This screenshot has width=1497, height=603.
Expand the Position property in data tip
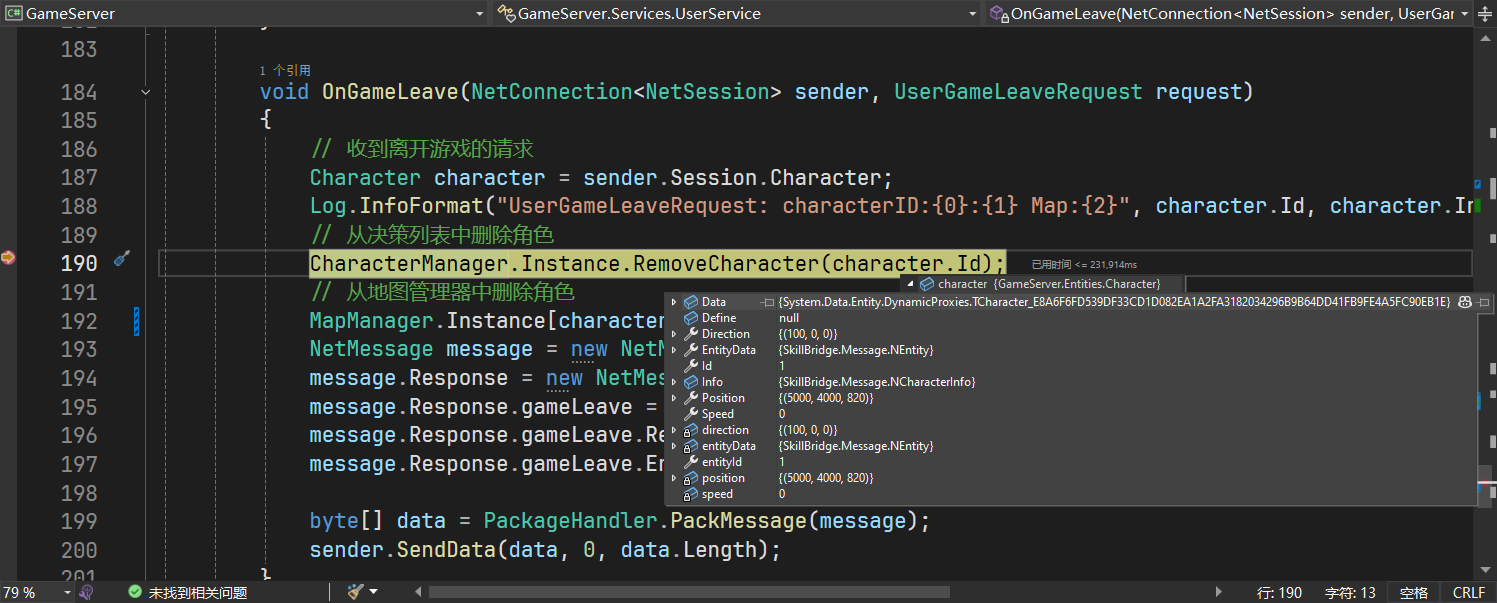click(674, 398)
